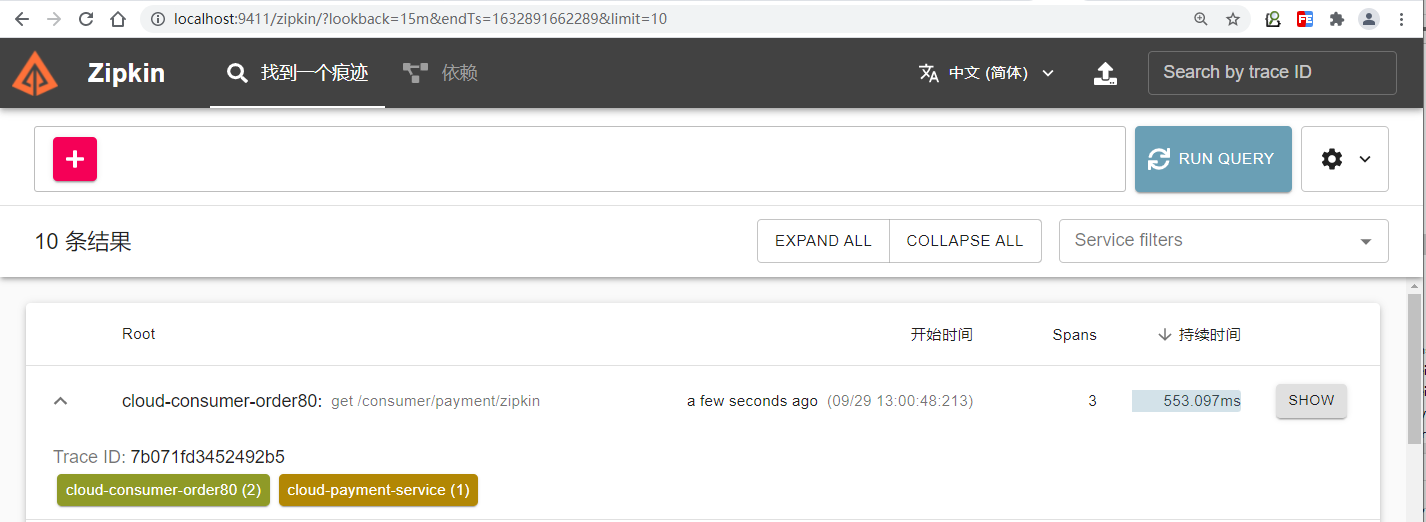Image resolution: width=1426 pixels, height=522 pixels.
Task: Click the cloud-consumer-order80 (2) service tag
Action: coord(163,490)
